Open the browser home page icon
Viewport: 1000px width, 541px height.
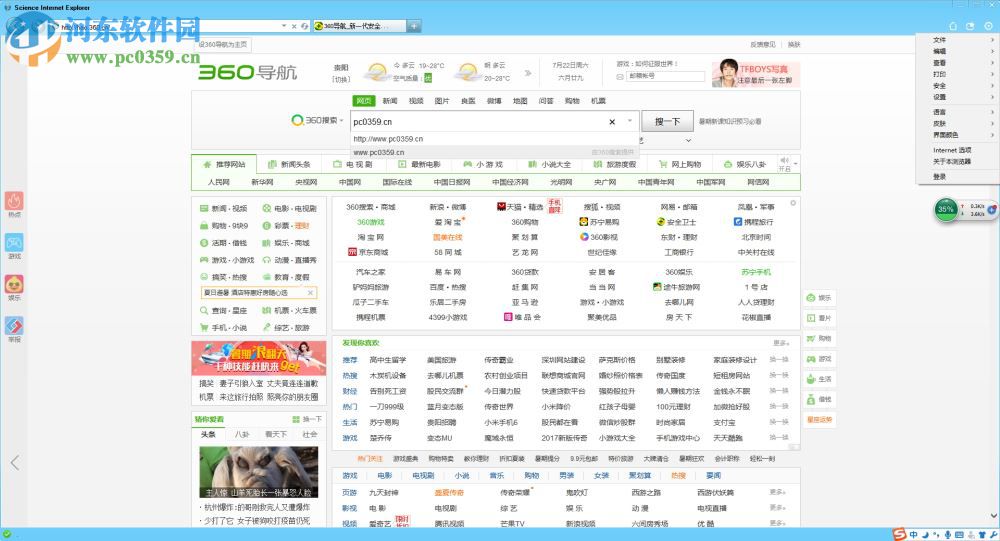tap(953, 26)
